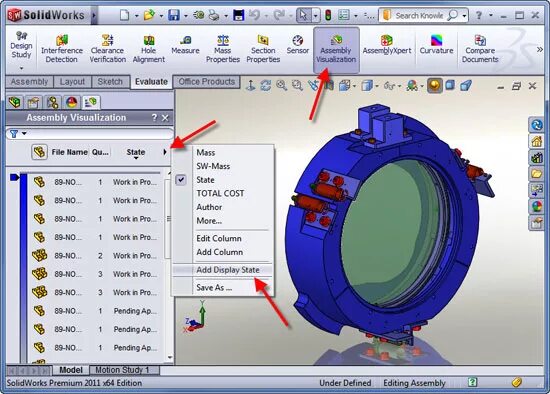Open the Model tab

point(71,370)
